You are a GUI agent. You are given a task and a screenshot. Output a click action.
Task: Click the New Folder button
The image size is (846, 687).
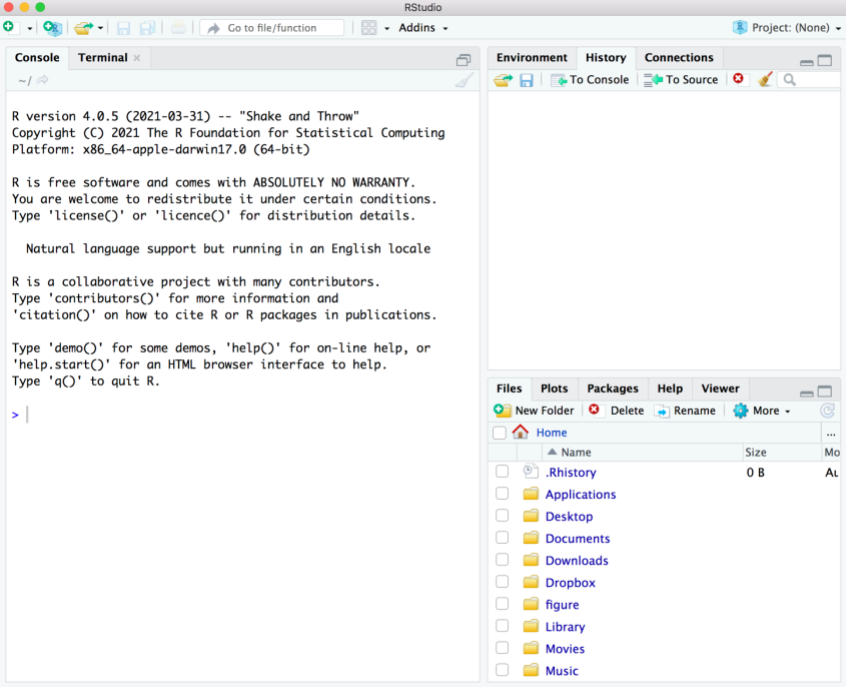click(x=535, y=410)
